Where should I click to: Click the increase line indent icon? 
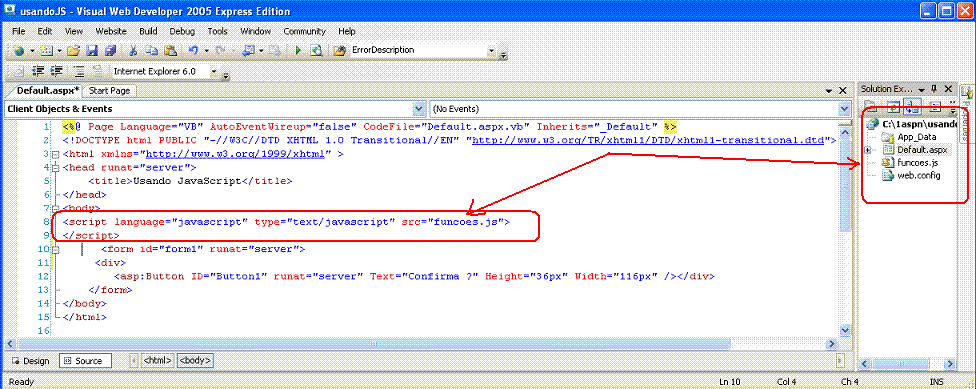coord(57,72)
